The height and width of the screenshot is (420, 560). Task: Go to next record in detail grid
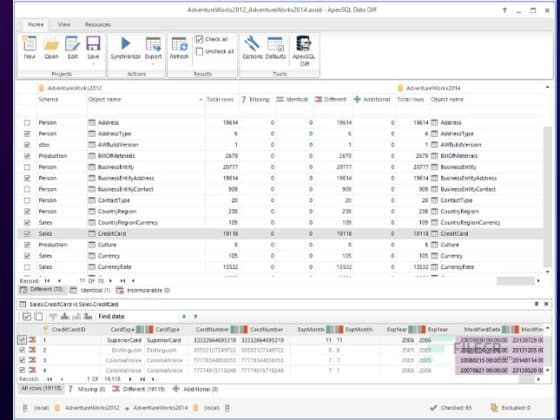tap(130, 379)
